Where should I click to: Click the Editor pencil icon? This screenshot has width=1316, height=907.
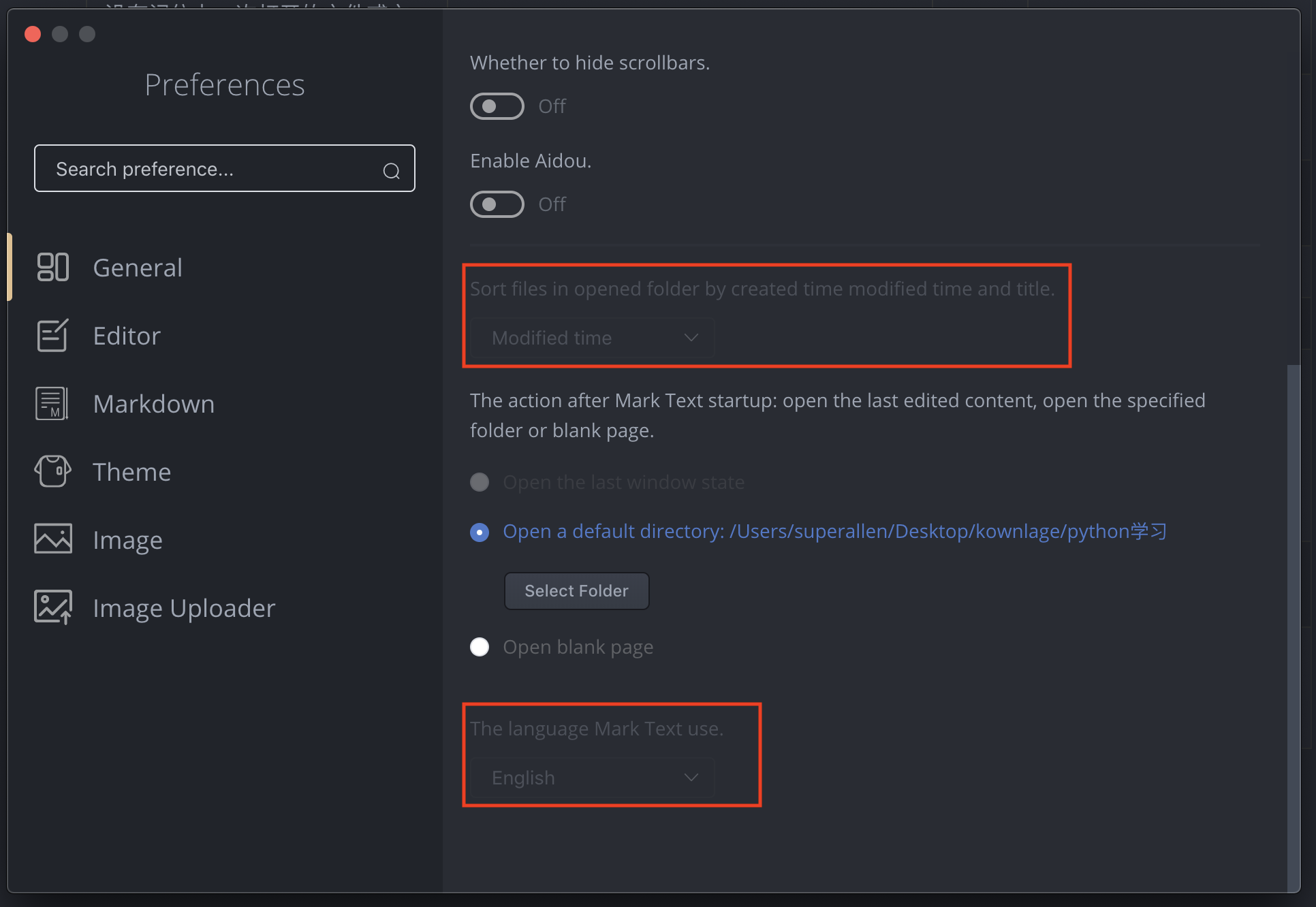click(x=53, y=335)
